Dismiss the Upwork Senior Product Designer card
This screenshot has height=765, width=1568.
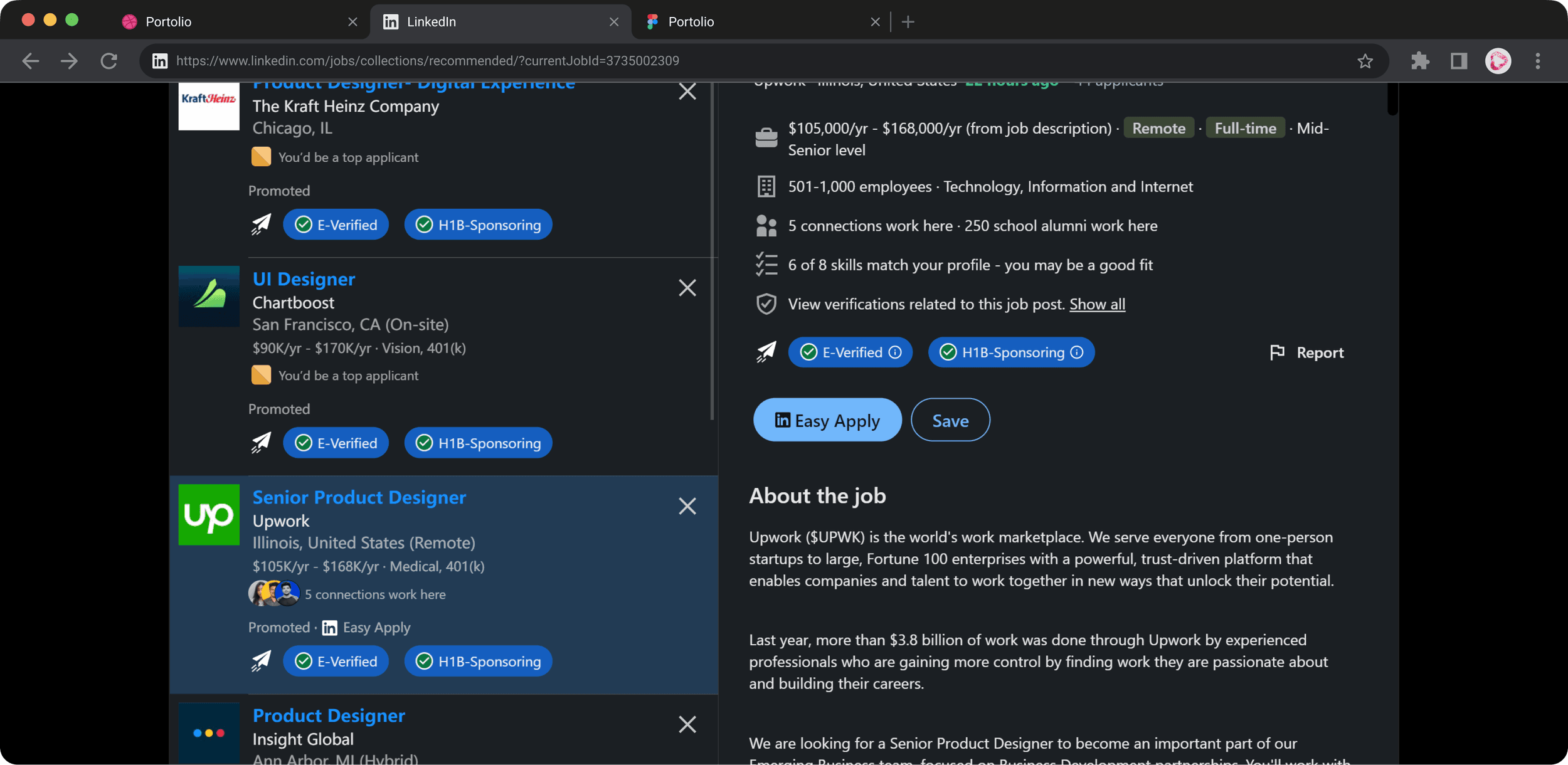(x=687, y=506)
